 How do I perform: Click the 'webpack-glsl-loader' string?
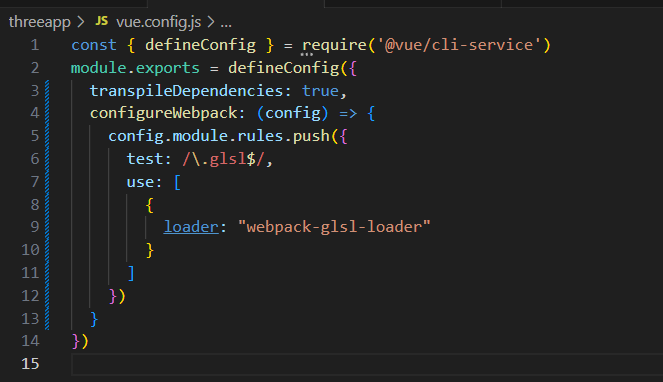coord(334,227)
